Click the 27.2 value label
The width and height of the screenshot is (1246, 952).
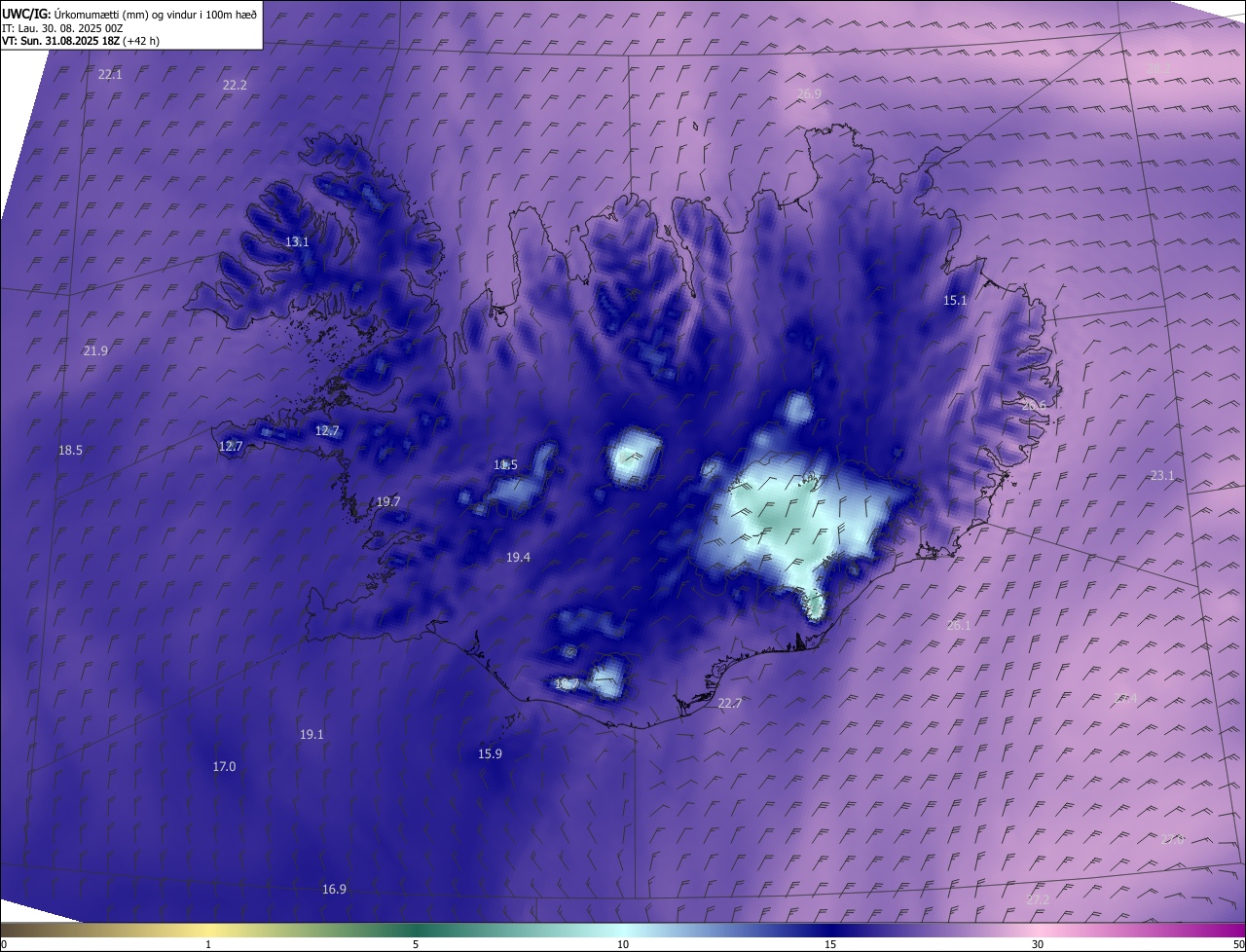point(1038,898)
